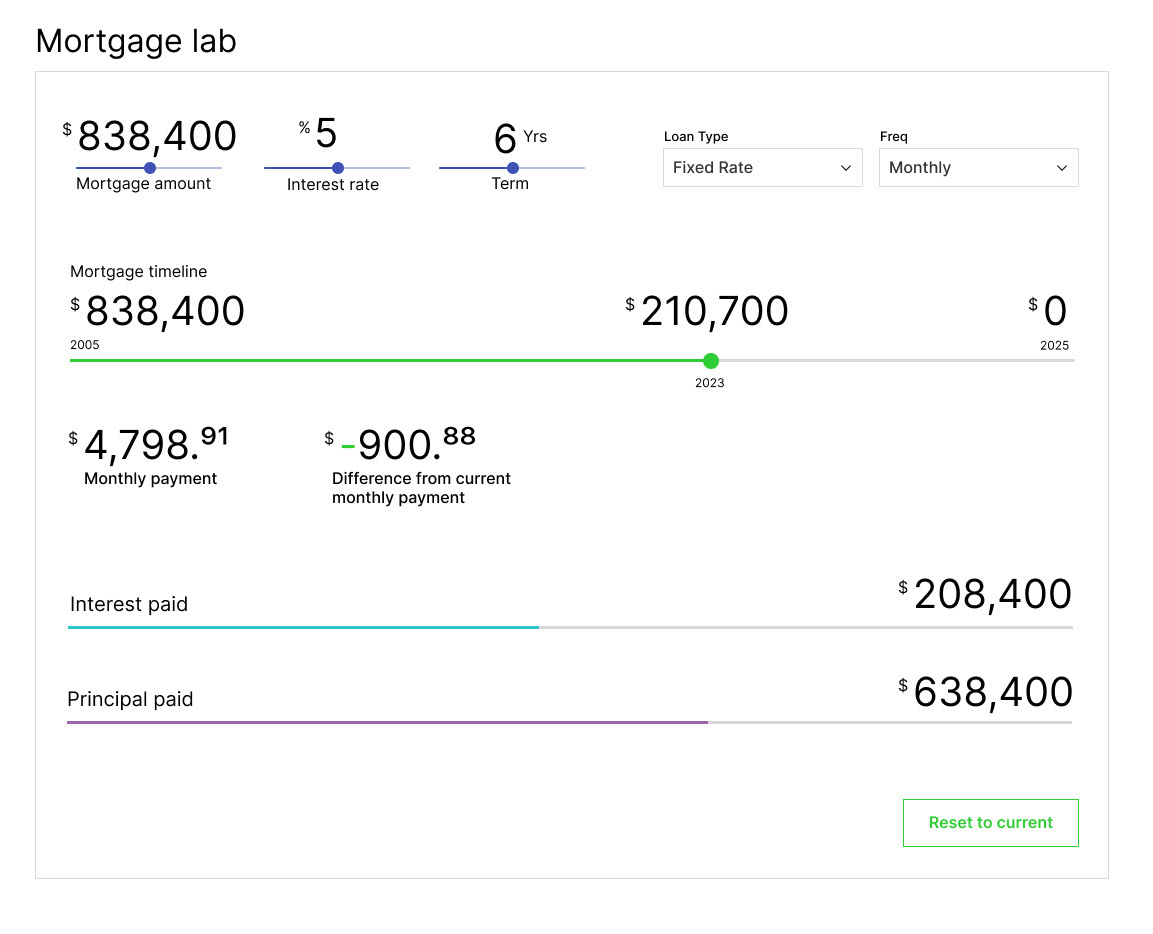Screen dimensions: 1153x934
Task: Click the green 2023 timeline marker
Action: coord(710,360)
